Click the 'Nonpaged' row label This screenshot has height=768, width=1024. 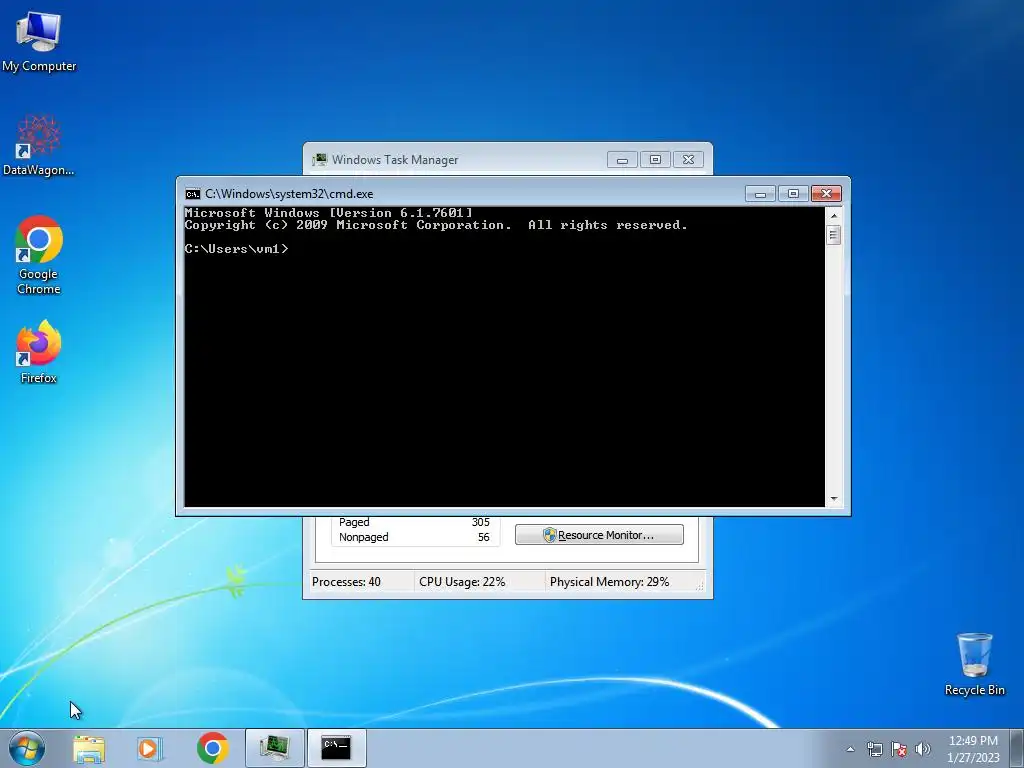364,537
